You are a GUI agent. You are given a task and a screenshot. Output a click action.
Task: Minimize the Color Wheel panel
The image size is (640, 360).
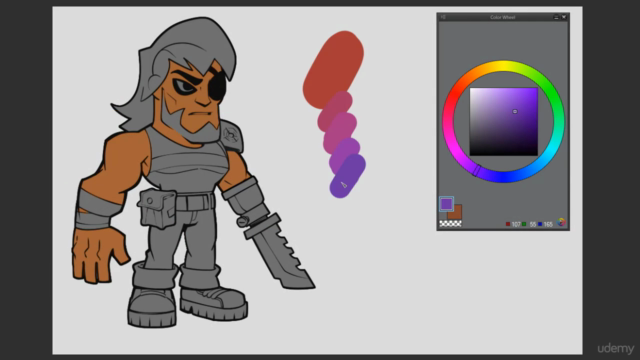[556, 17]
